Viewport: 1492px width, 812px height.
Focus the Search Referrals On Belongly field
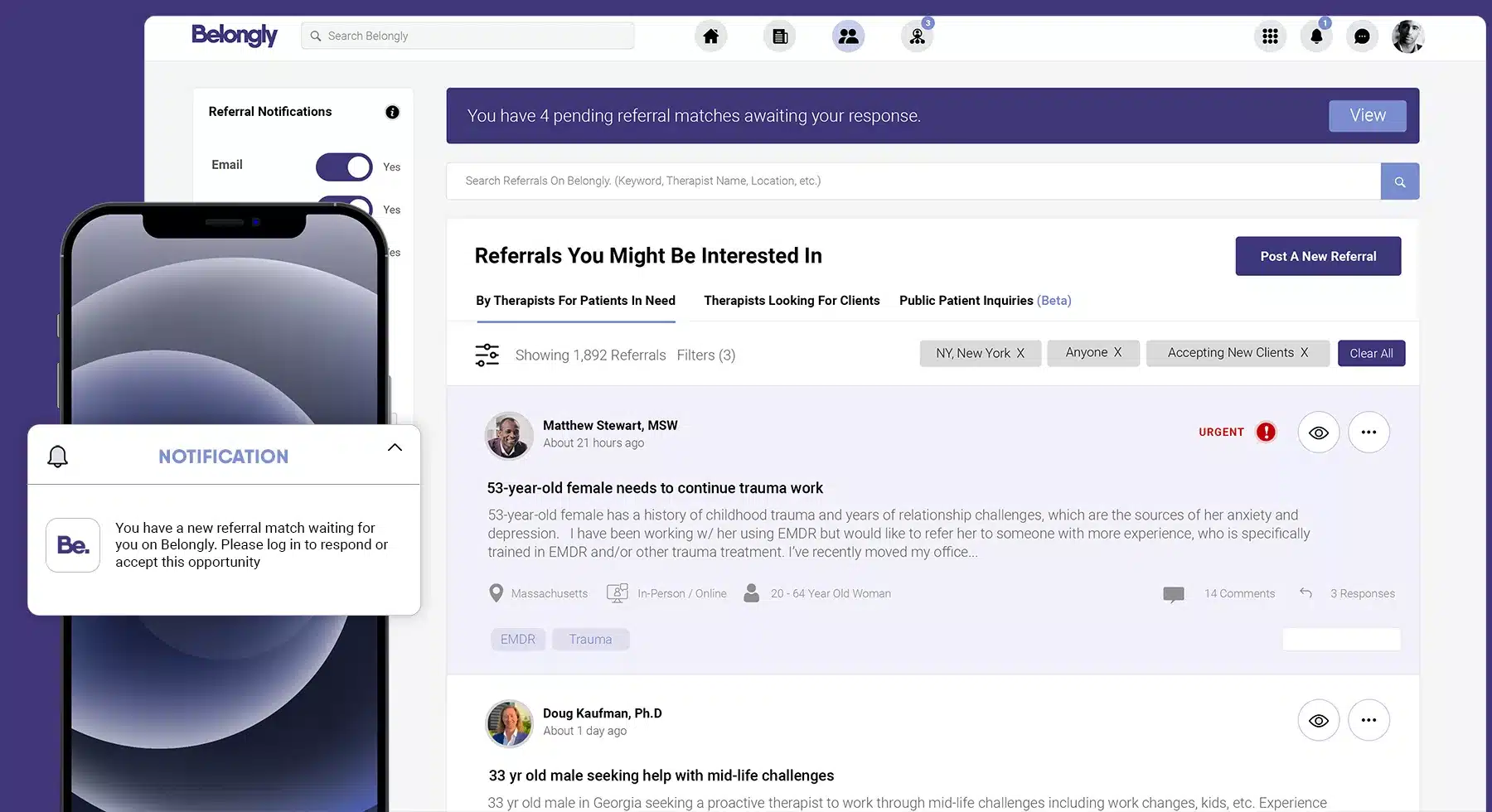coord(913,181)
